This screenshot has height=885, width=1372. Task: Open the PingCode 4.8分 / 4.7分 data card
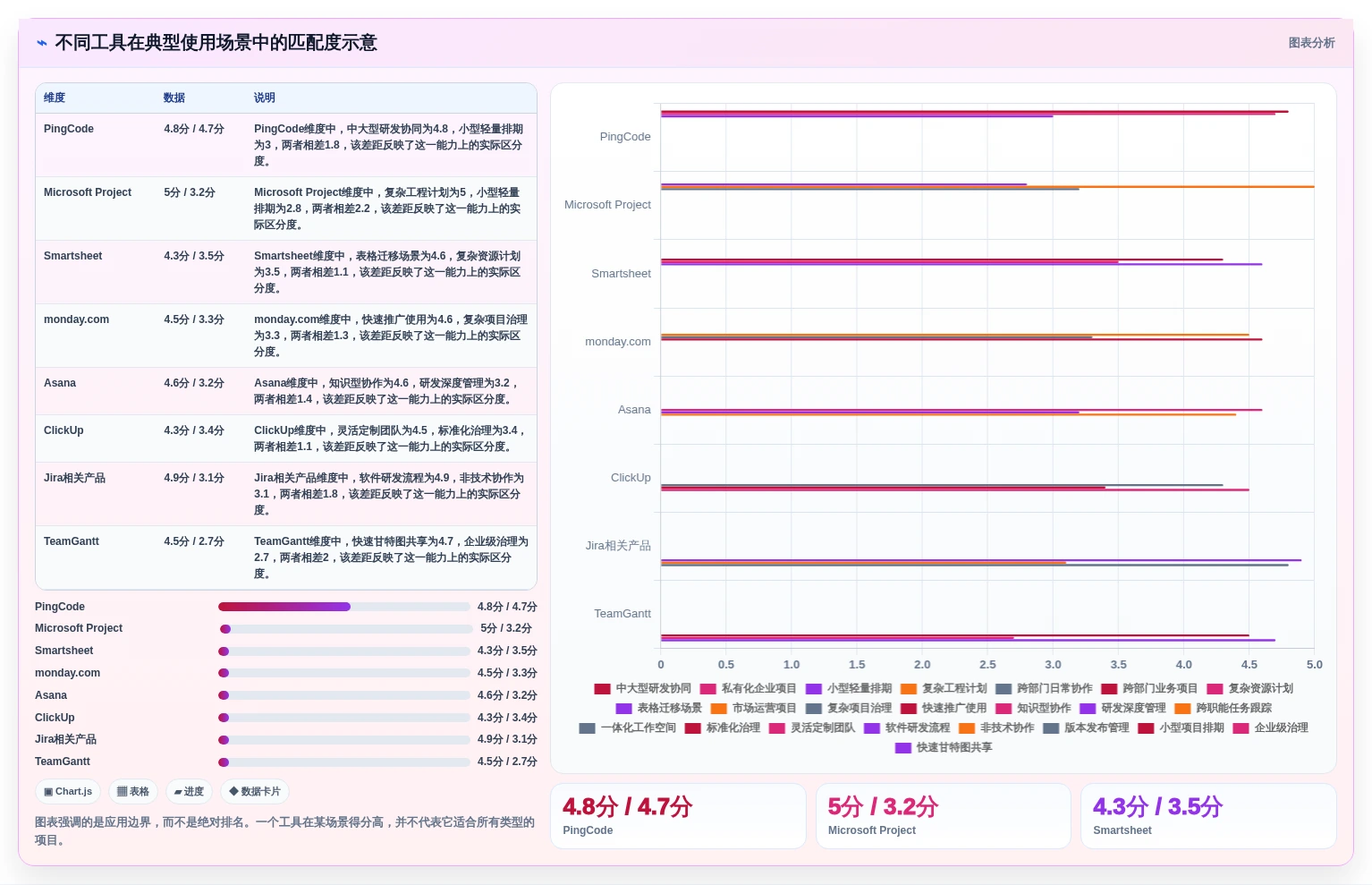pyautogui.click(x=678, y=816)
